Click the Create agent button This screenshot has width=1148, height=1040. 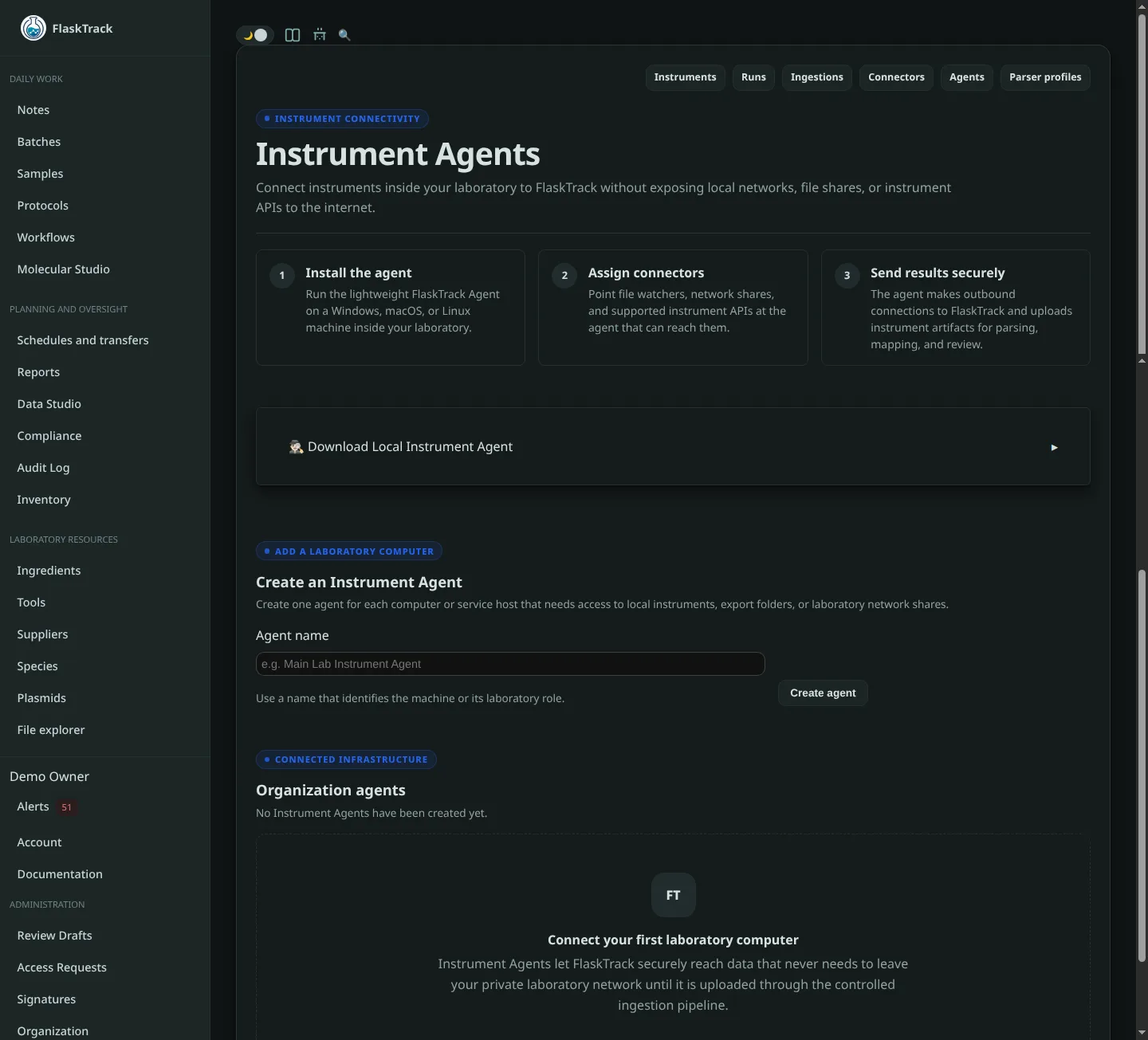click(823, 693)
